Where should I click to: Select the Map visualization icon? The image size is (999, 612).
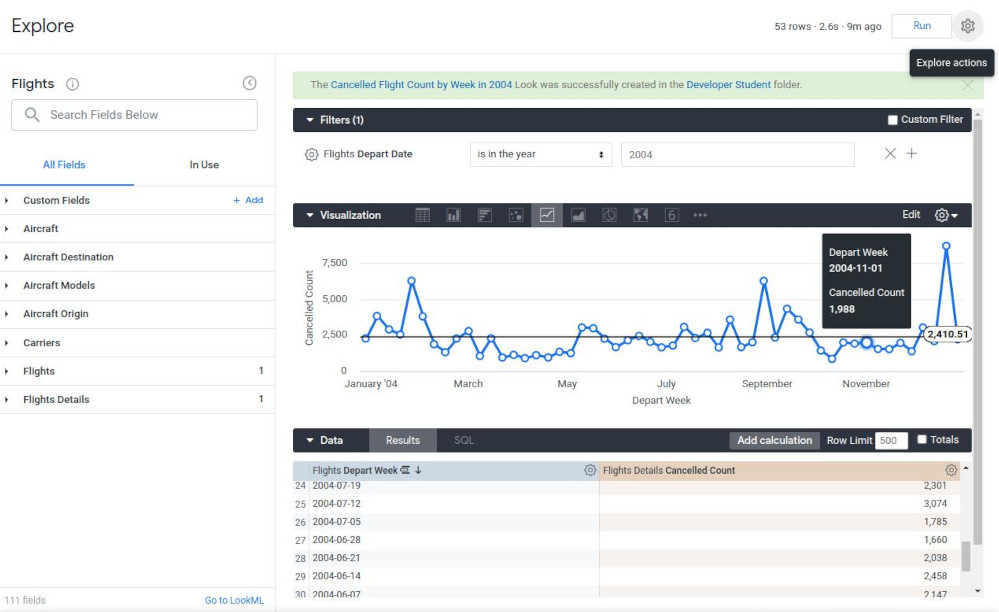[x=640, y=215]
